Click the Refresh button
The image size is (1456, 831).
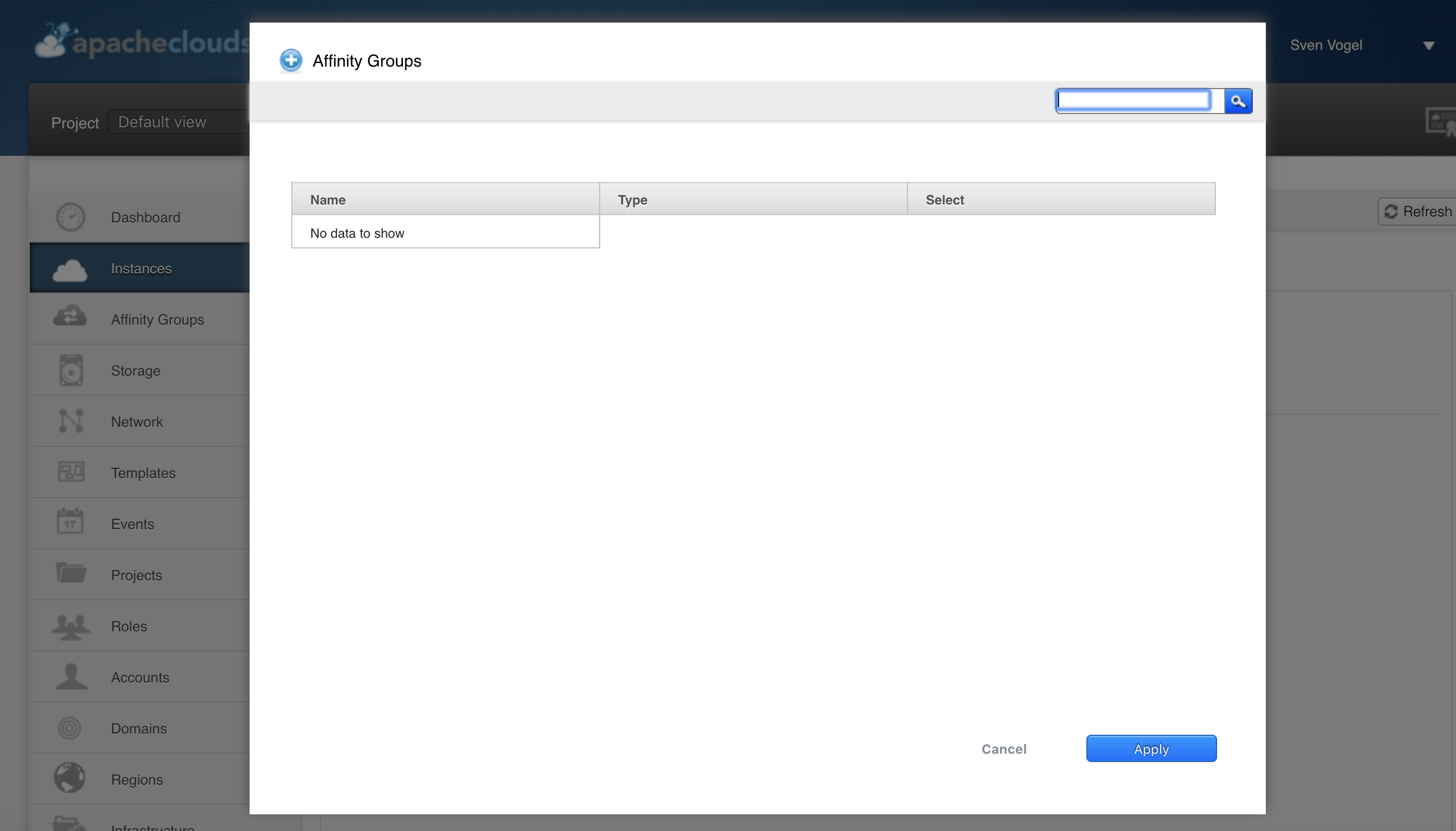click(1418, 212)
